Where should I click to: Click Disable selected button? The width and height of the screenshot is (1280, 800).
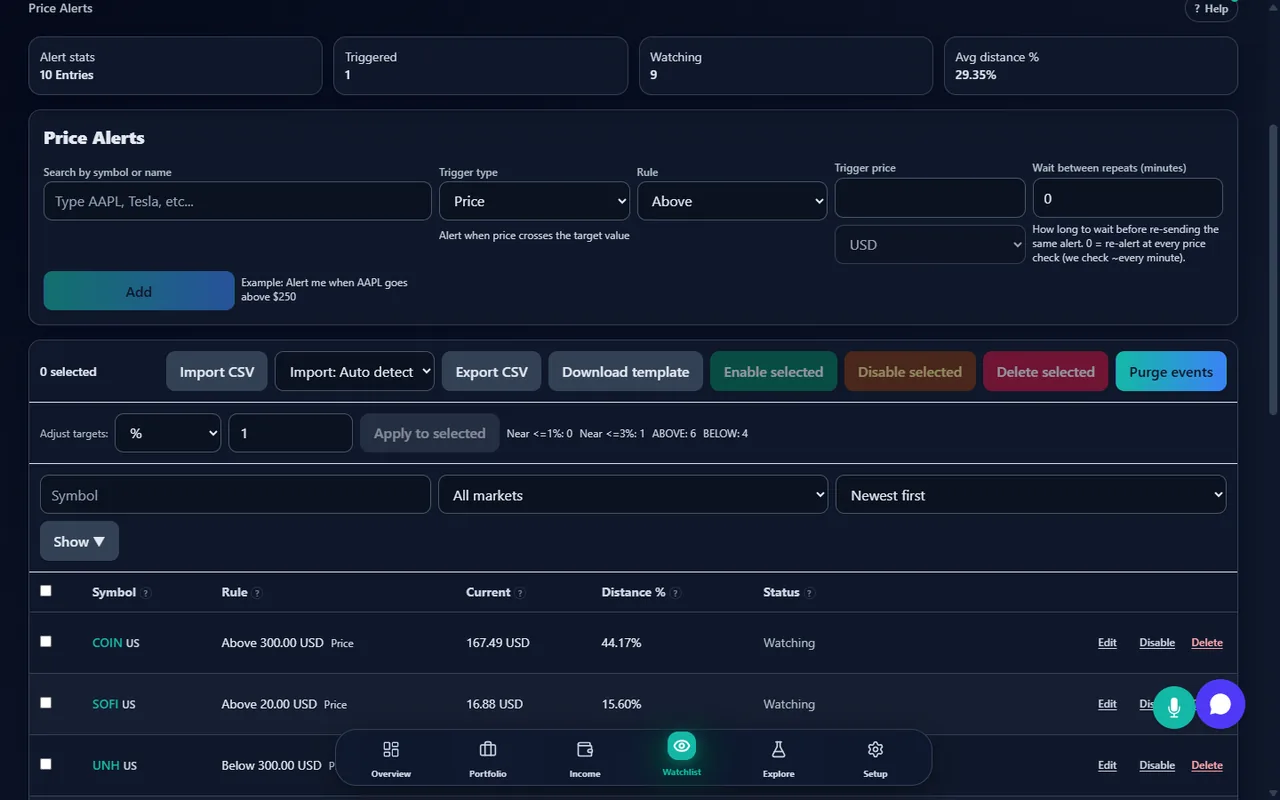[910, 372]
